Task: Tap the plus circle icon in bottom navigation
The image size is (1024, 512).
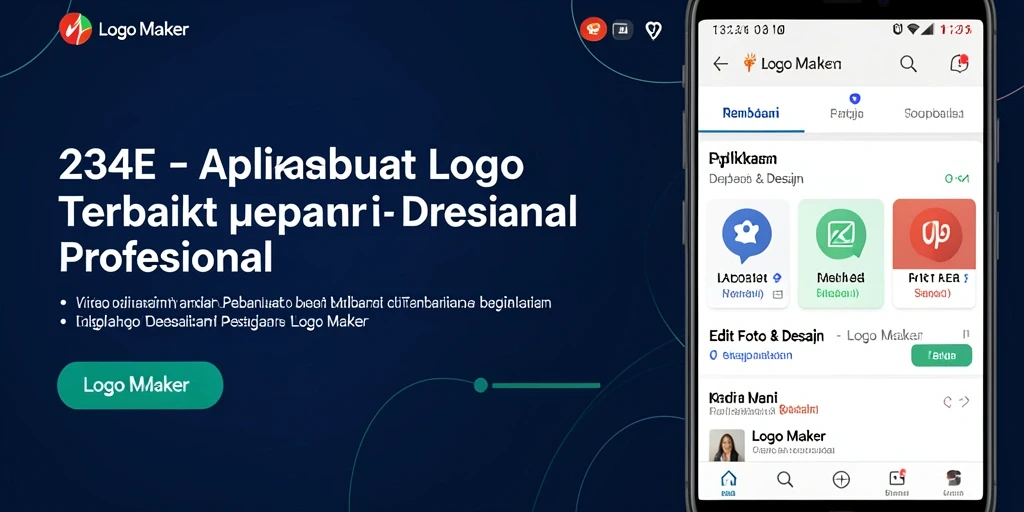Action: 841,480
